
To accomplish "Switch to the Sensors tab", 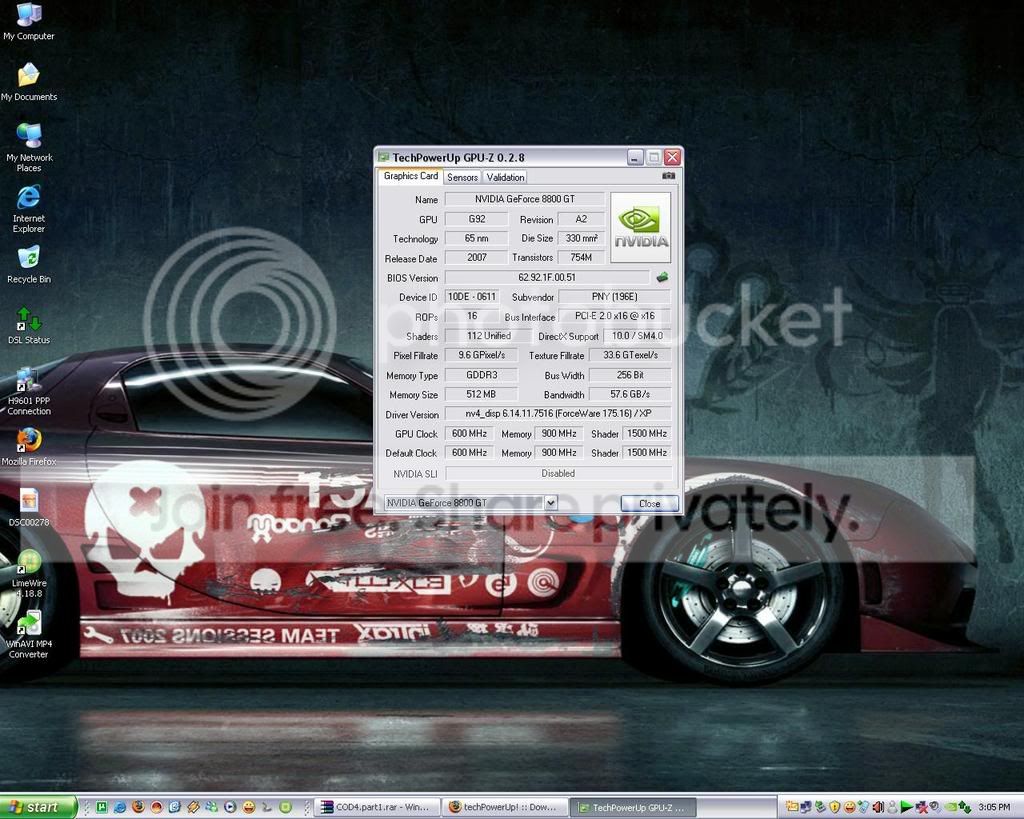I will [462, 177].
